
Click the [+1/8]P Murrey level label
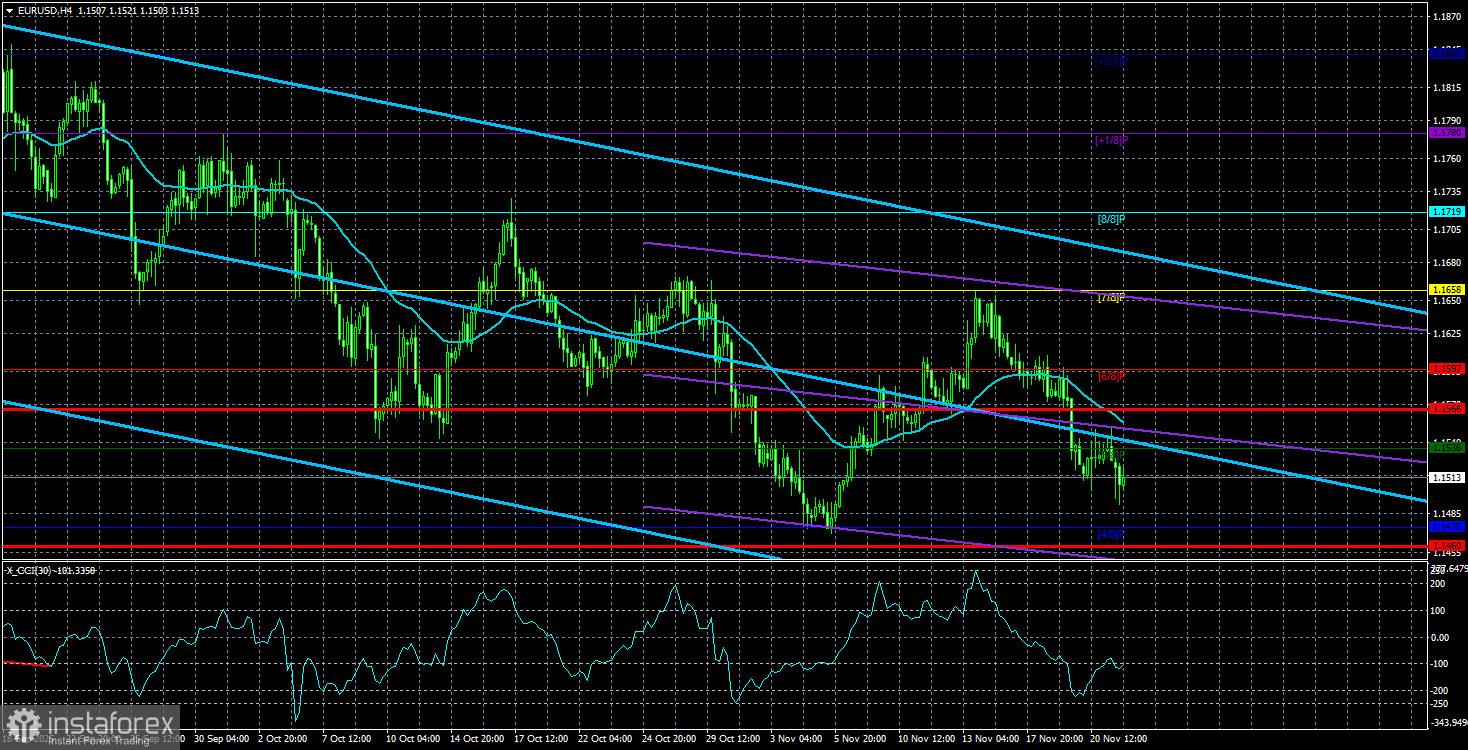tap(1110, 141)
